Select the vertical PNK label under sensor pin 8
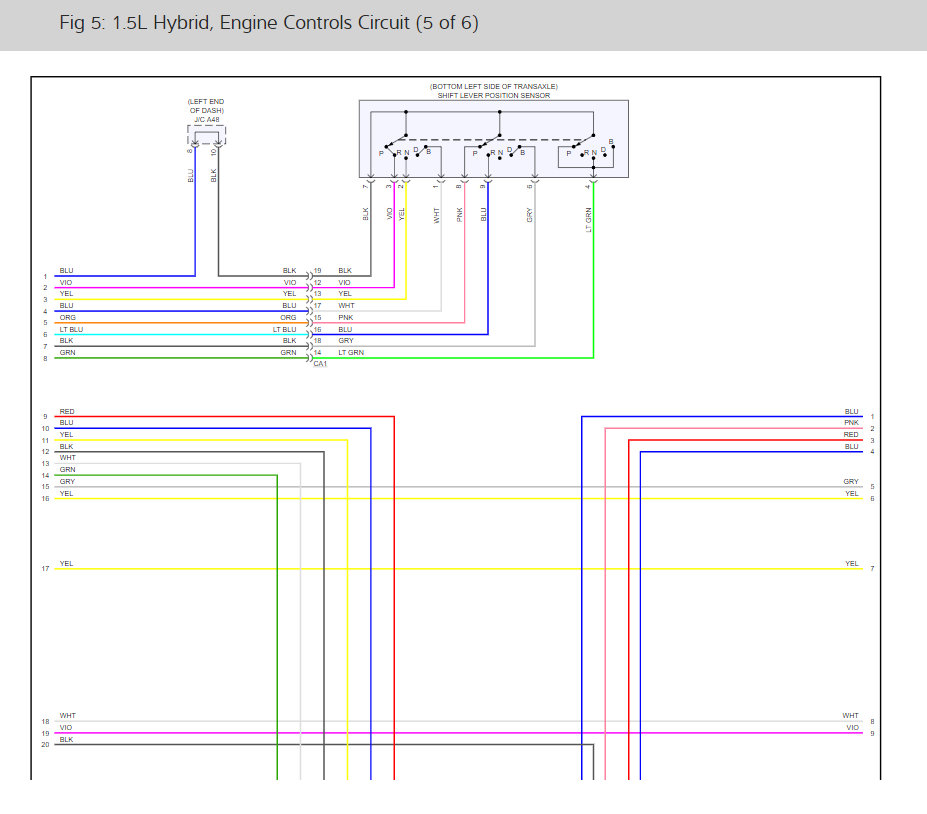The width and height of the screenshot is (927, 814). (x=460, y=215)
